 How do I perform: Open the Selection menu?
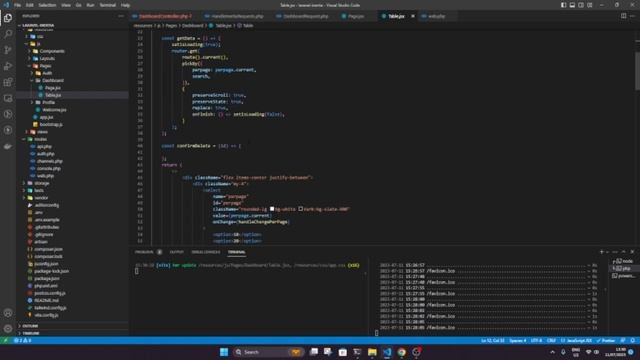(x=47, y=5)
